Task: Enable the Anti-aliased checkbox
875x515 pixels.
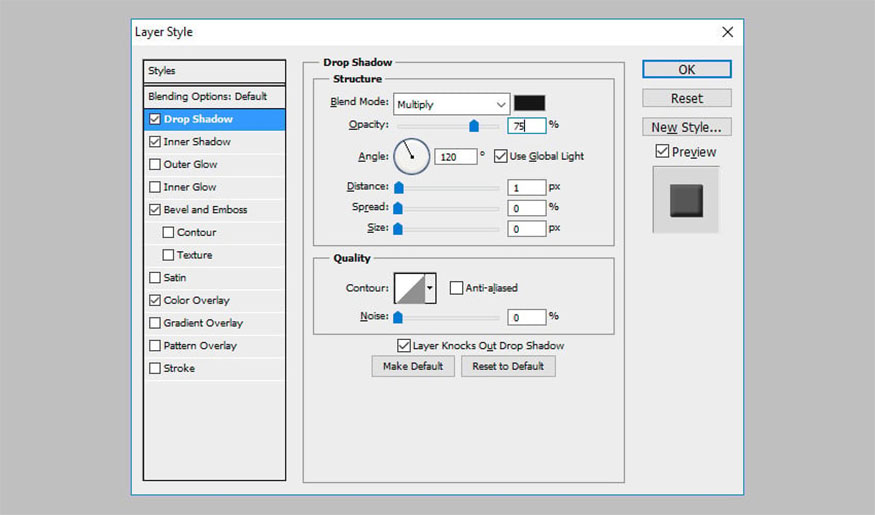Action: click(x=457, y=288)
